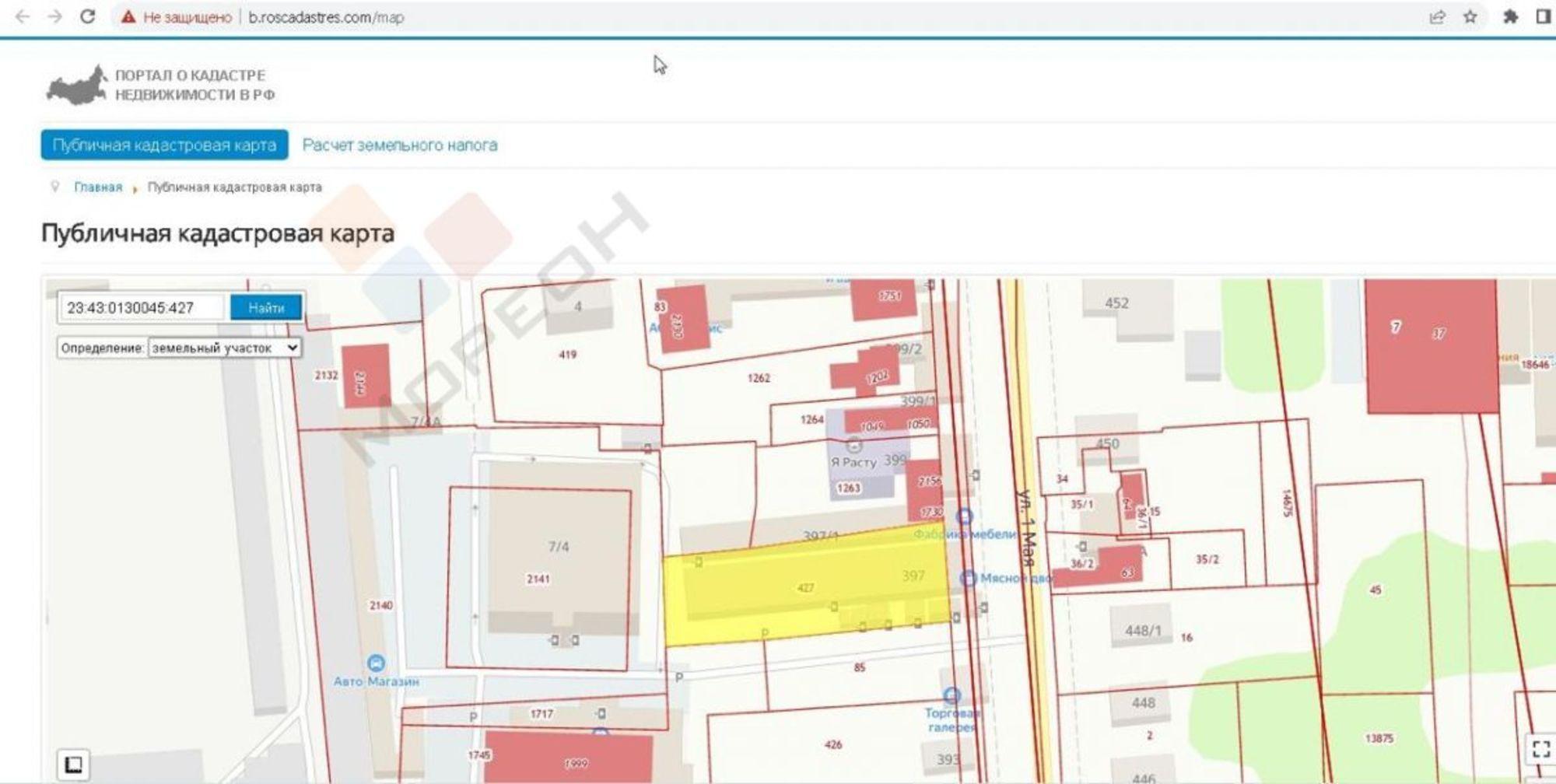The width and height of the screenshot is (1556, 784).
Task: Click the Авто Магазин map marker
Action: 377,663
